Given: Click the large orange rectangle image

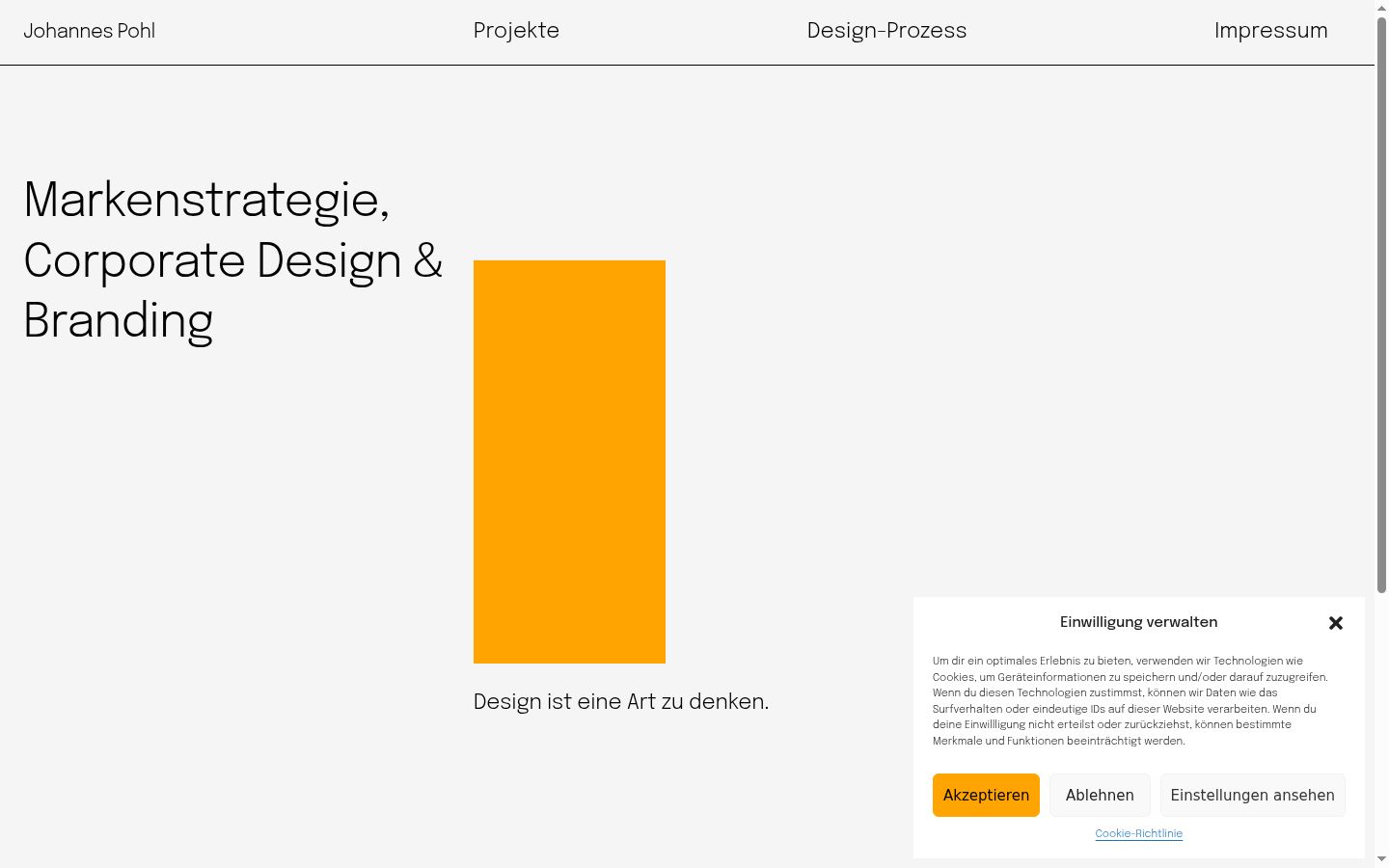Looking at the screenshot, I should 569,462.
